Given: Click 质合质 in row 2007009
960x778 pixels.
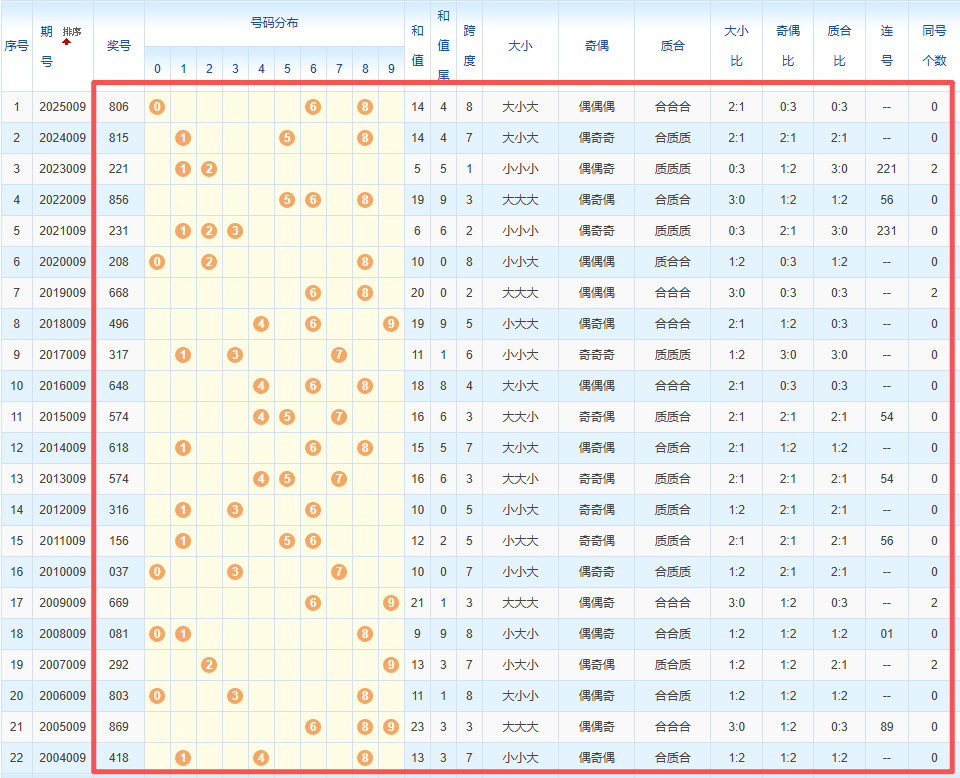Looking at the screenshot, I should point(672,665).
